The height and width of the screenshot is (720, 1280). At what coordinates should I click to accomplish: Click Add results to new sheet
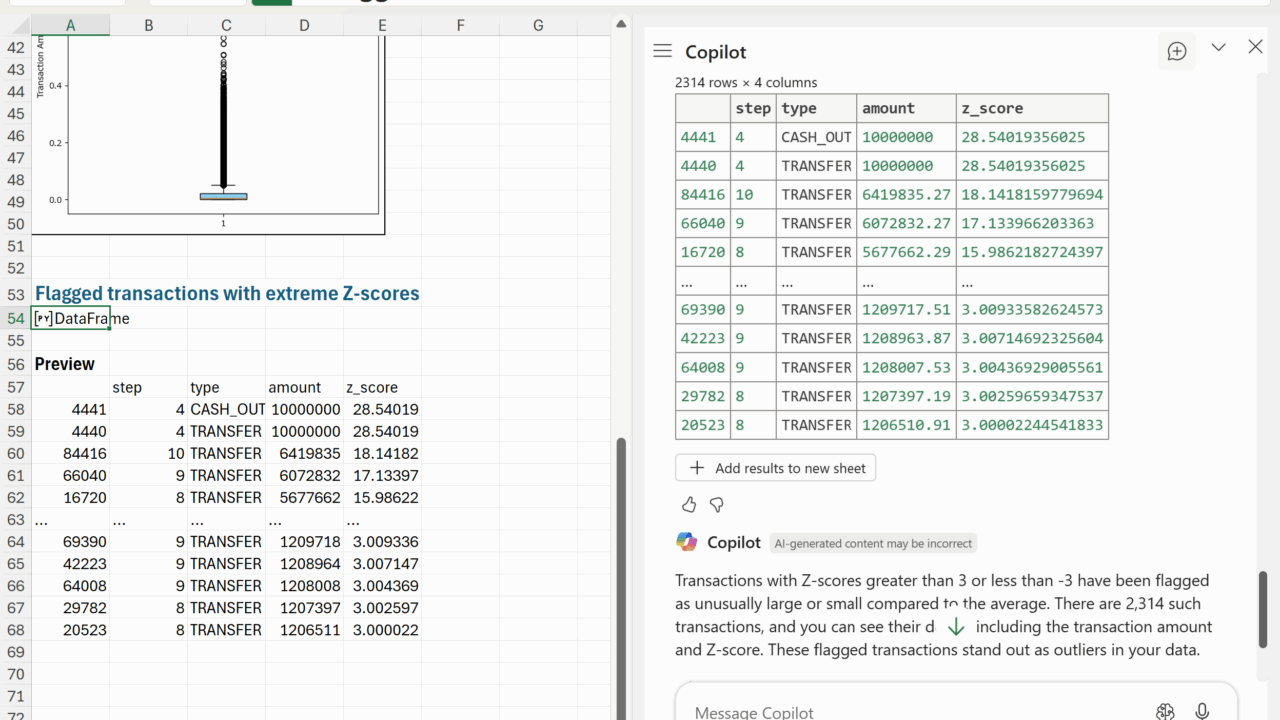776,468
